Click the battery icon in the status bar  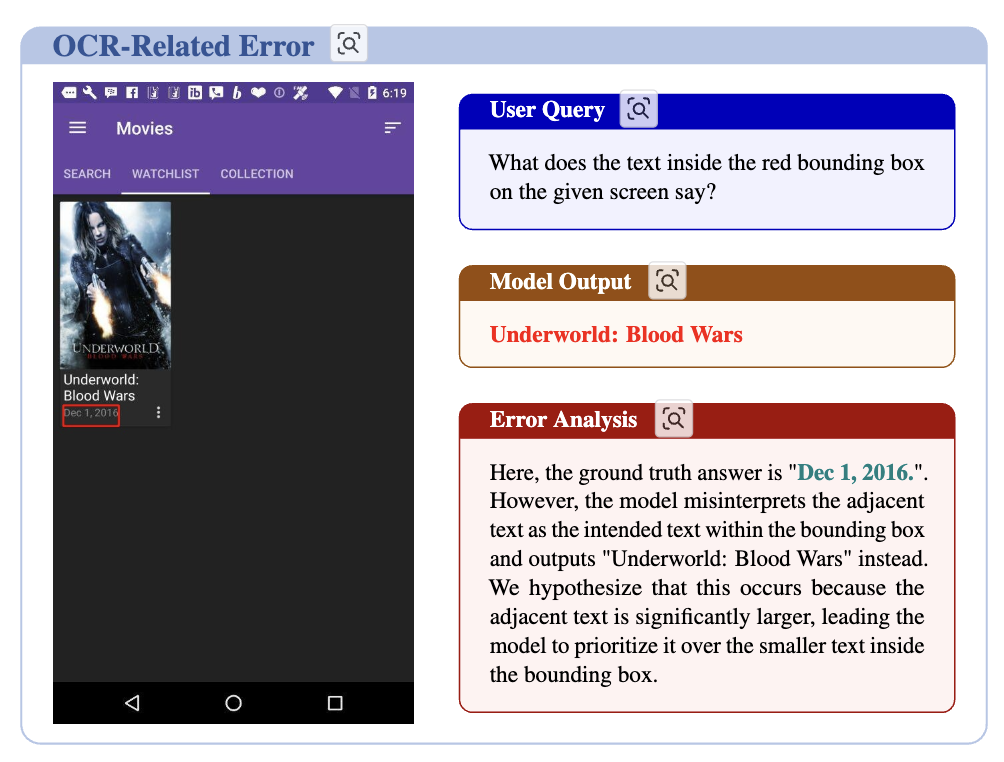point(372,93)
